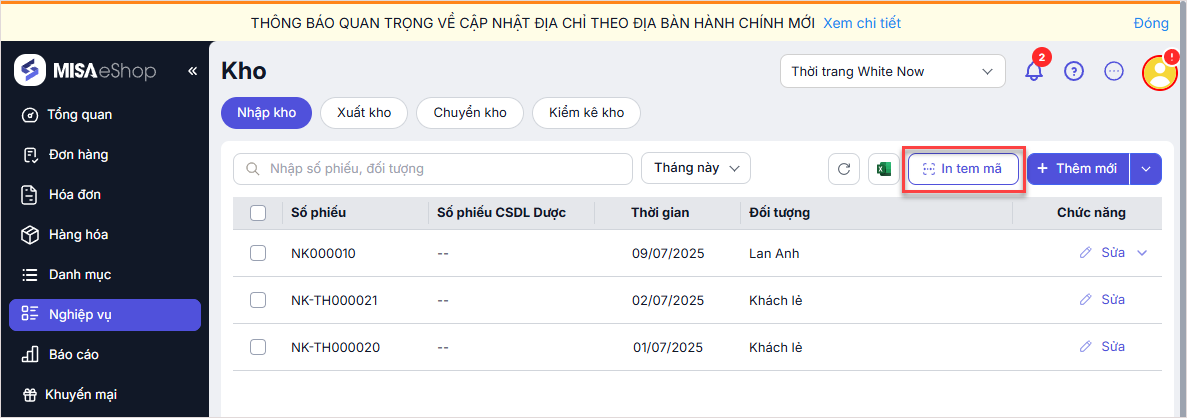Toggle the select-all header checkbox
The height and width of the screenshot is (418, 1187).
[258, 212]
